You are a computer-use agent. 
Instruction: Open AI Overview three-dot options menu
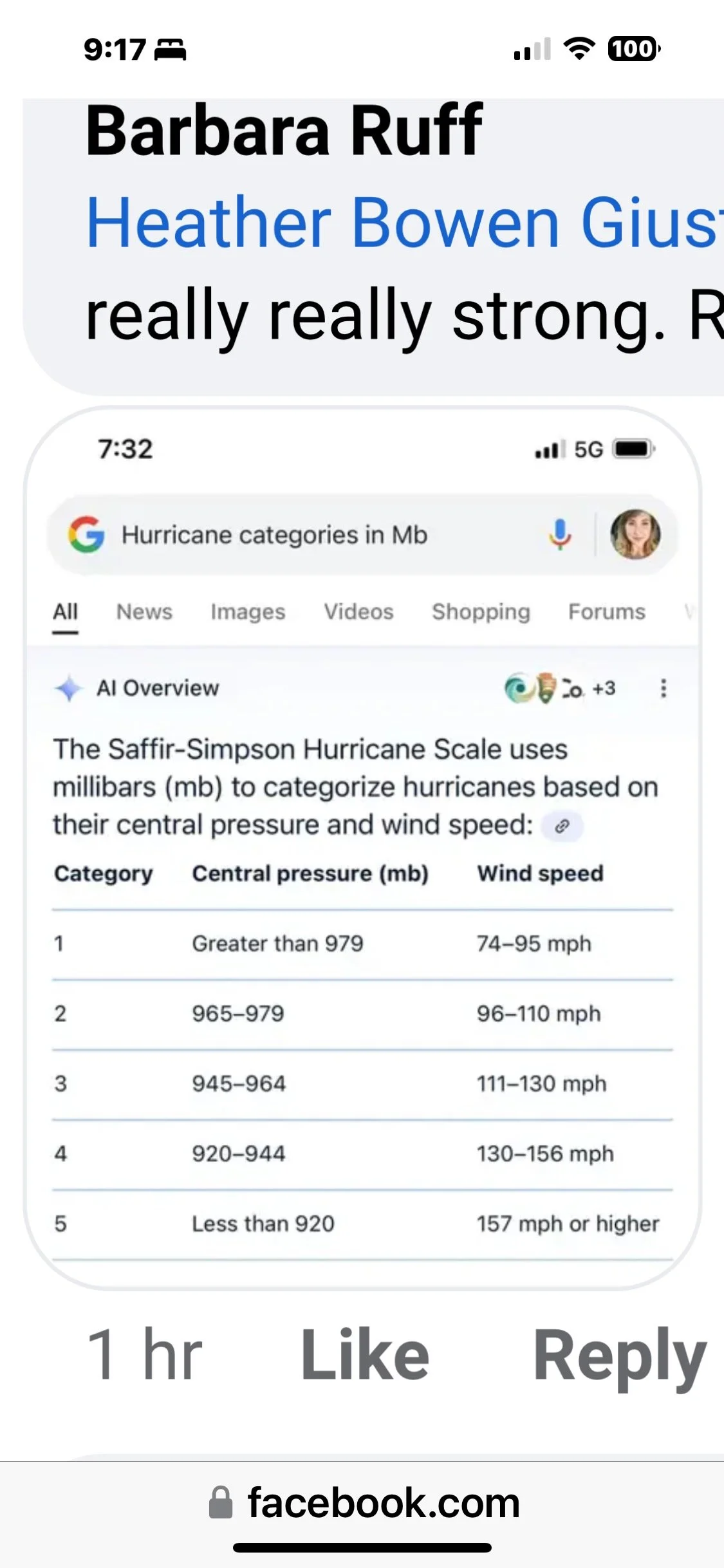click(x=664, y=688)
